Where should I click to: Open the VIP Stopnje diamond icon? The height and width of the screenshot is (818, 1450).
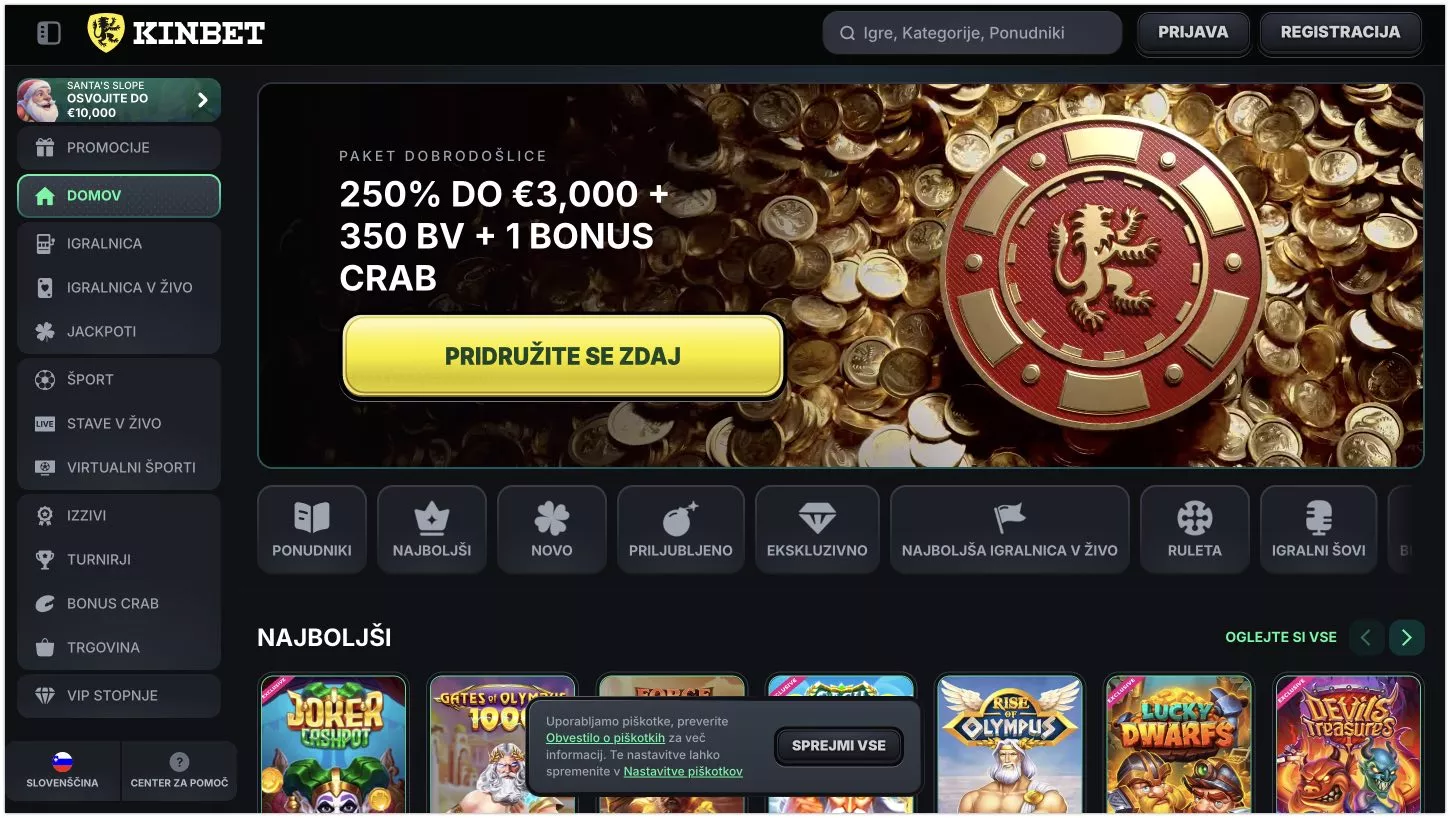pos(45,696)
